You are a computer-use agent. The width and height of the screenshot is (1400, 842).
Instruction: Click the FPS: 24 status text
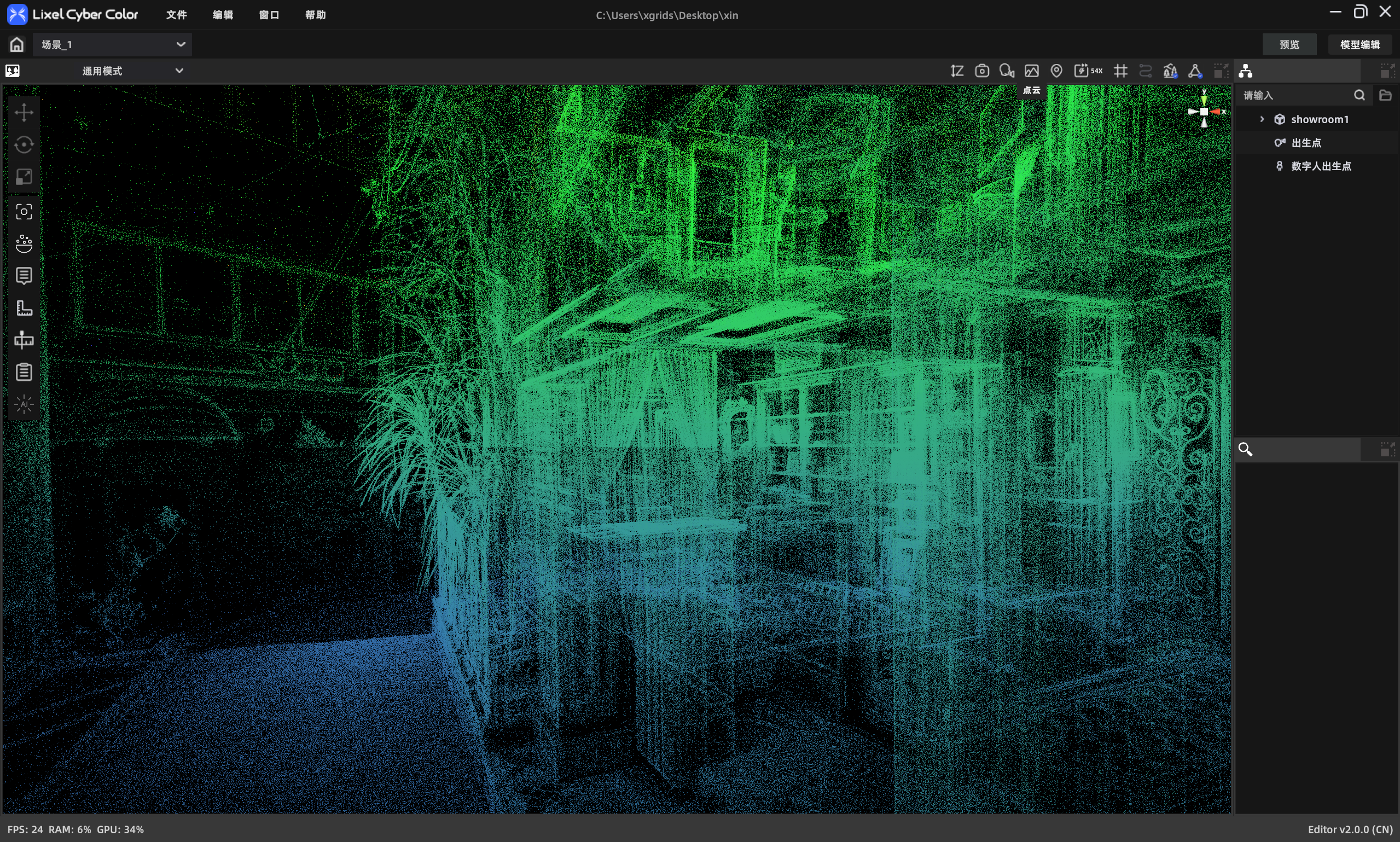tap(25, 829)
